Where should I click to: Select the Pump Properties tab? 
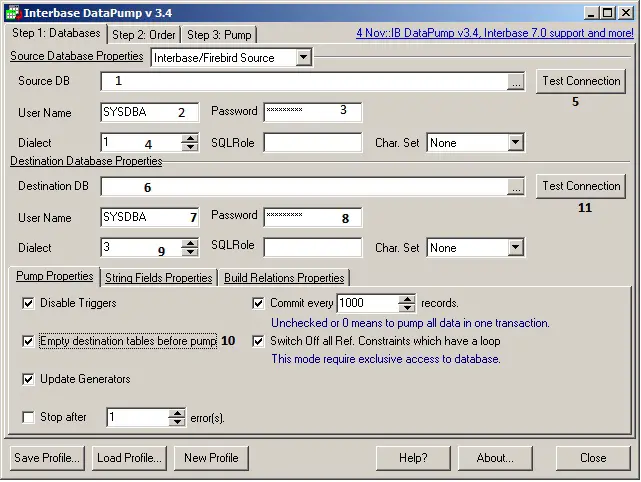pos(54,276)
